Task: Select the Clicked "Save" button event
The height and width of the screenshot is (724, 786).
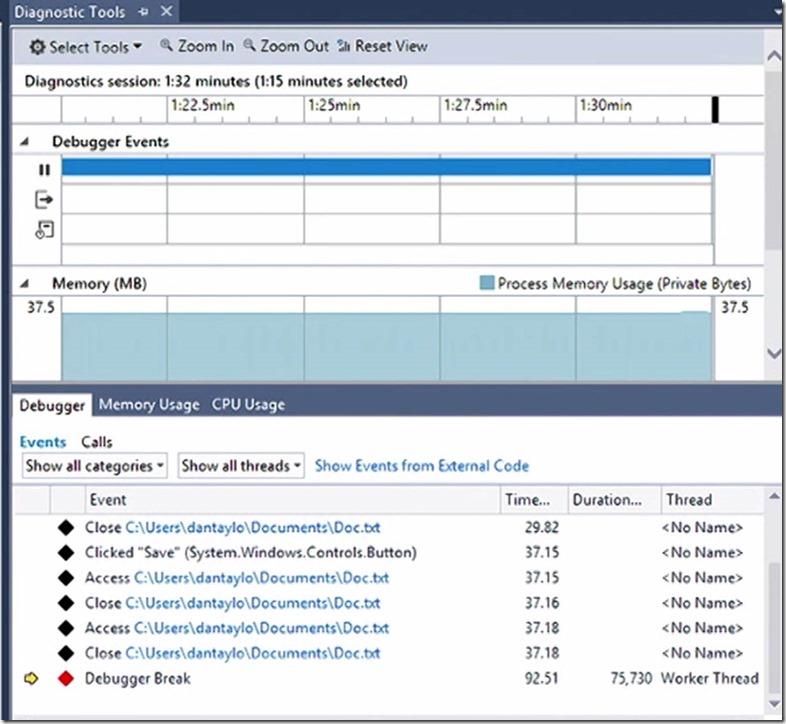Action: coord(388,553)
